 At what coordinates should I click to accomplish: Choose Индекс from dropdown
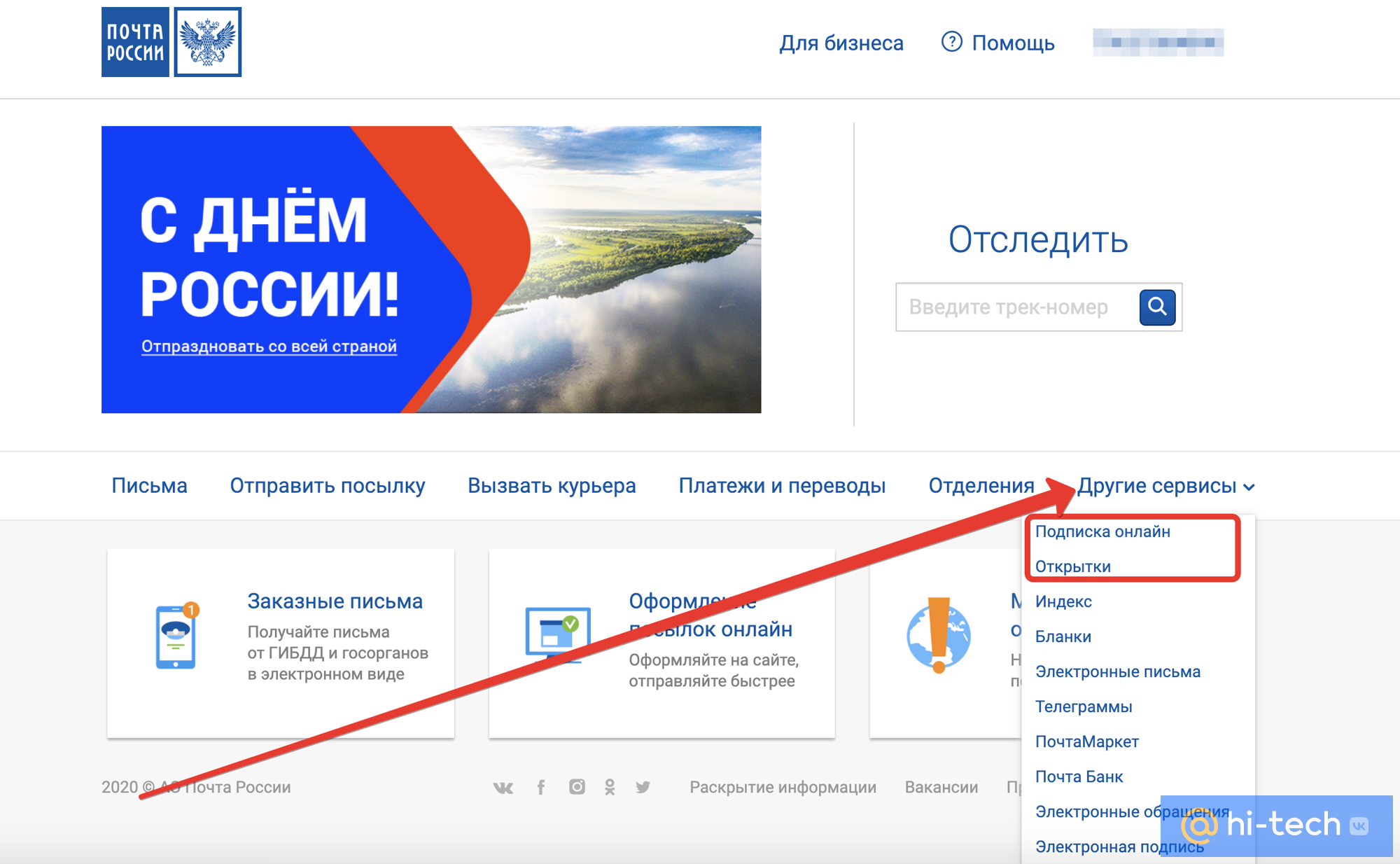point(1063,601)
